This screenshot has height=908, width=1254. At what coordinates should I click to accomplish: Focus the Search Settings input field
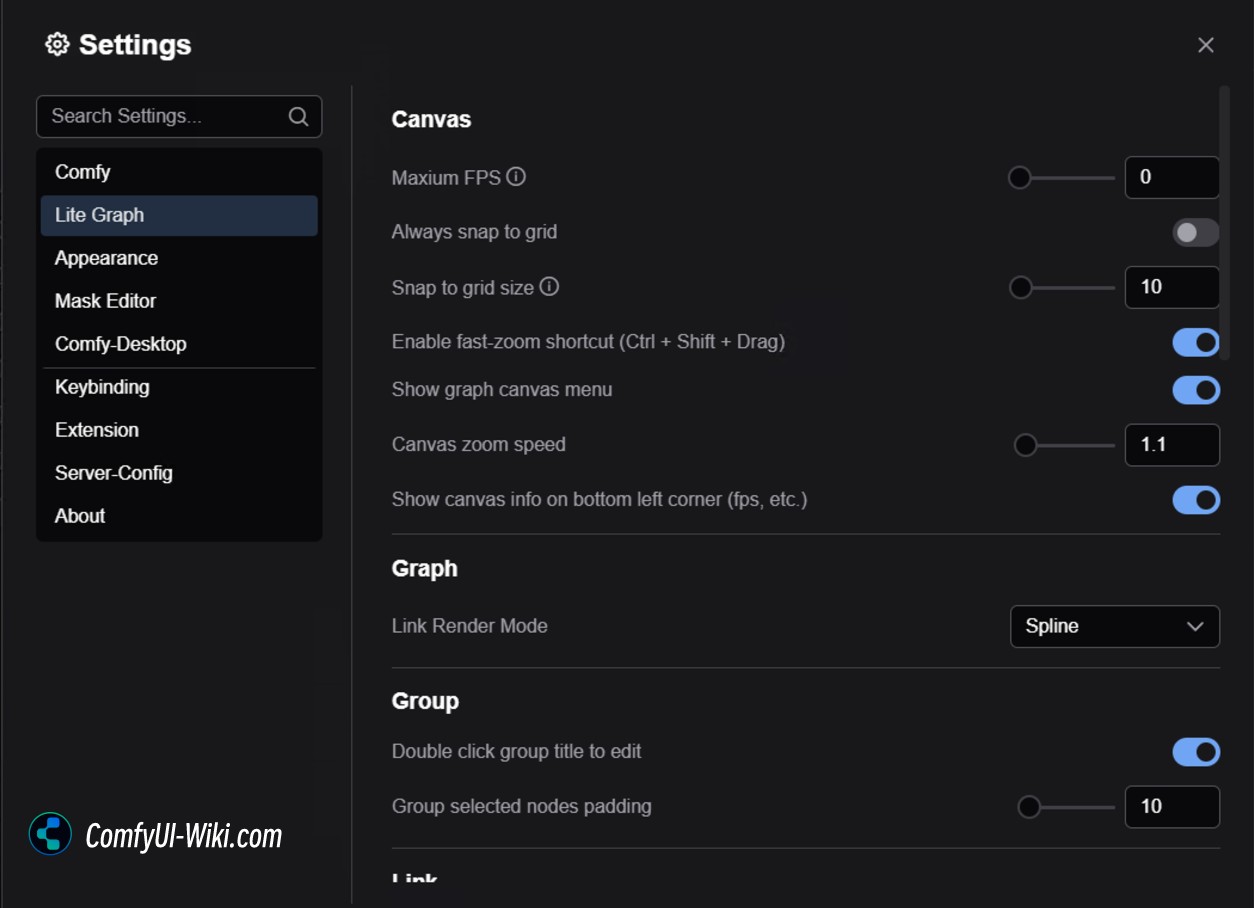pos(179,116)
